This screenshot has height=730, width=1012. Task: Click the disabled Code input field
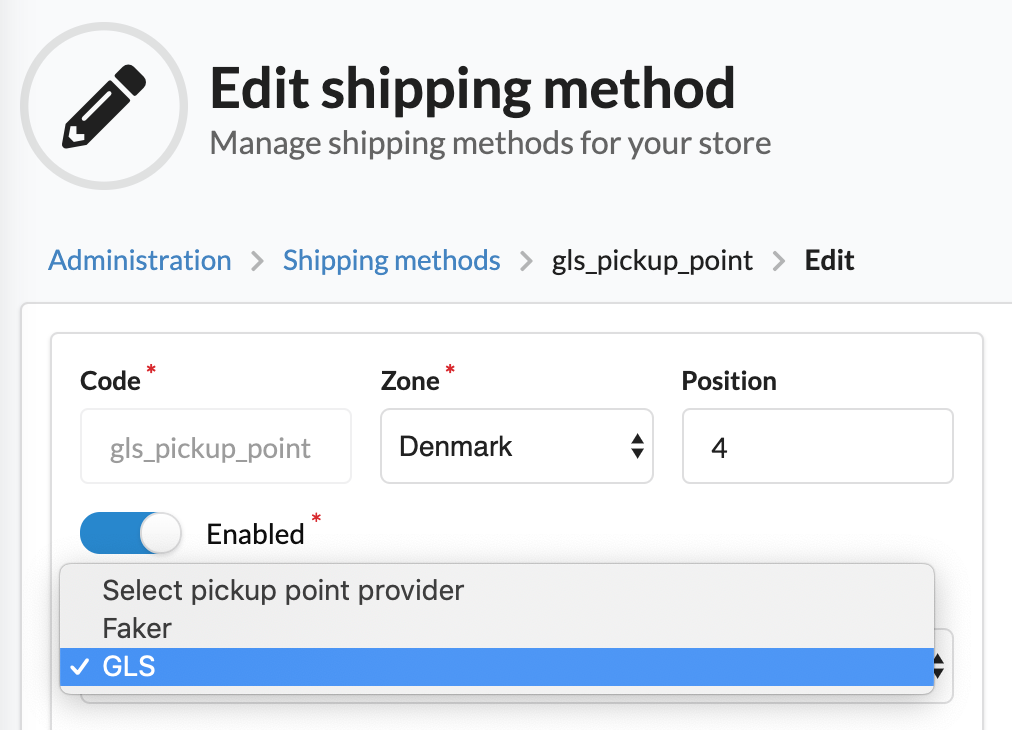tap(216, 446)
